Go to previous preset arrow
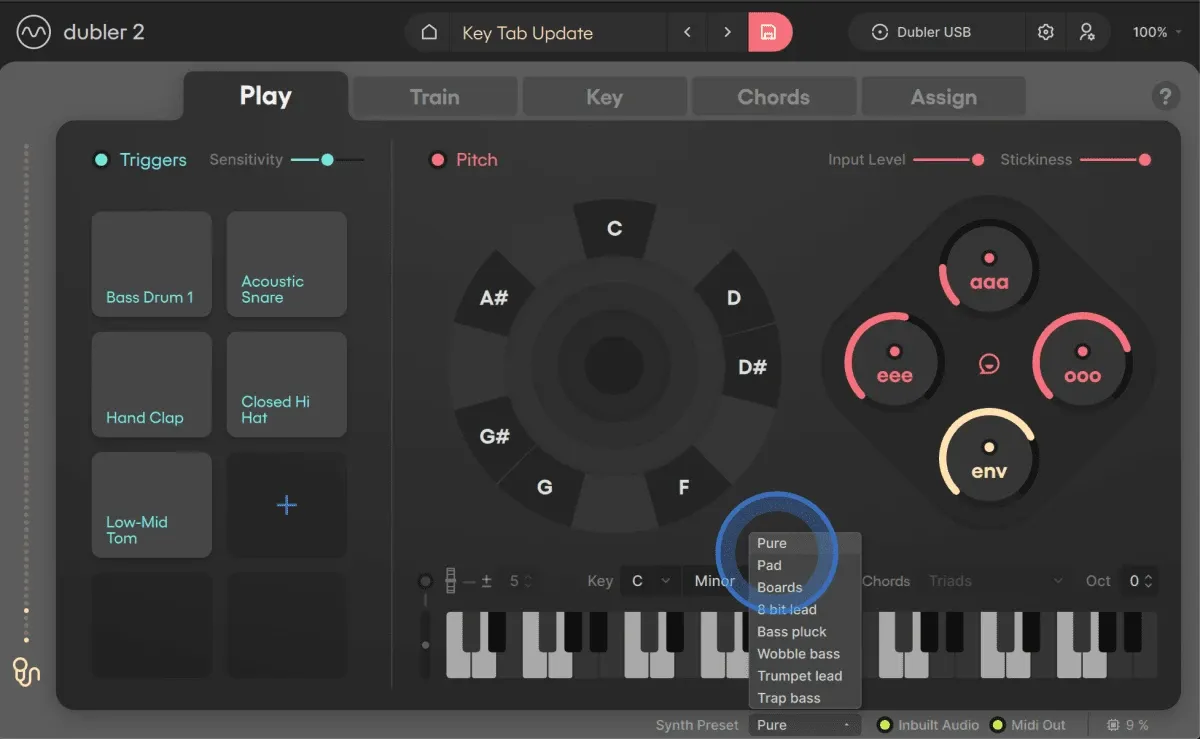 [x=687, y=32]
